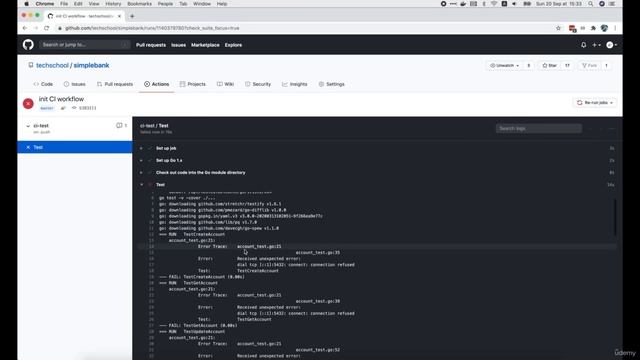This screenshot has width=640, height=360.
Task: Go back in the browser
Action: coord(25,28)
